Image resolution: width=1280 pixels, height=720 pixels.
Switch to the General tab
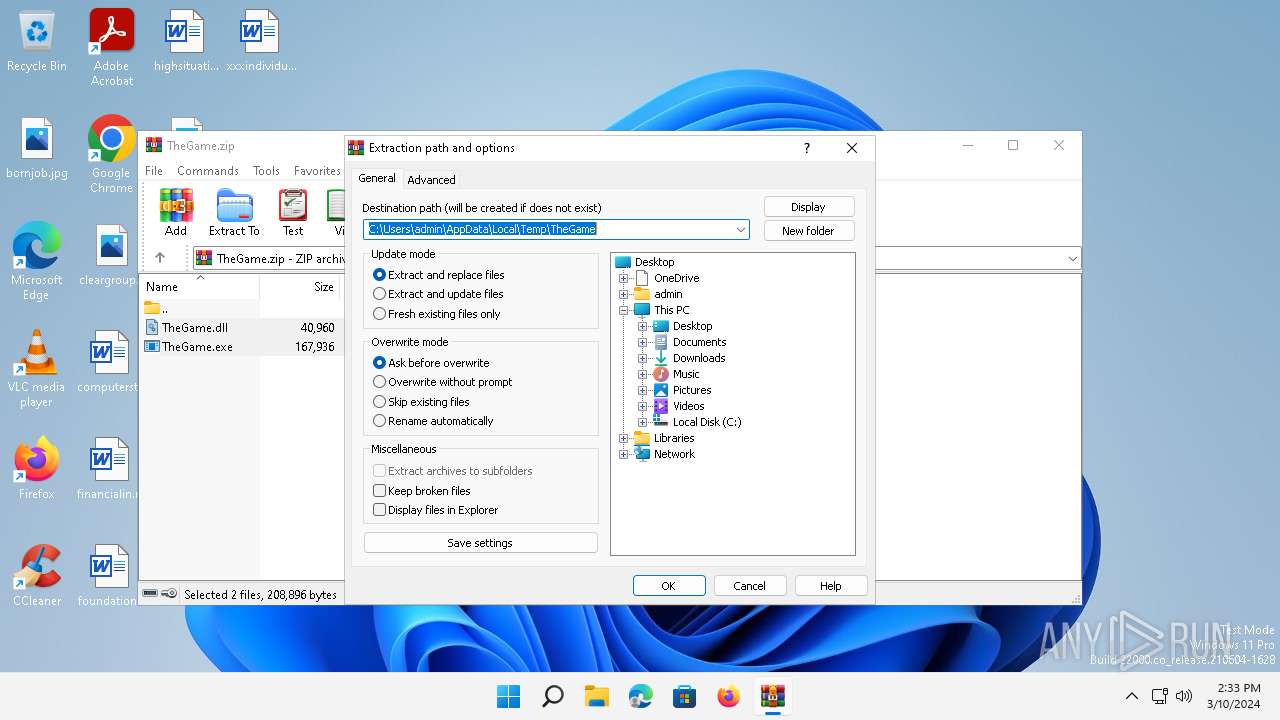(377, 178)
